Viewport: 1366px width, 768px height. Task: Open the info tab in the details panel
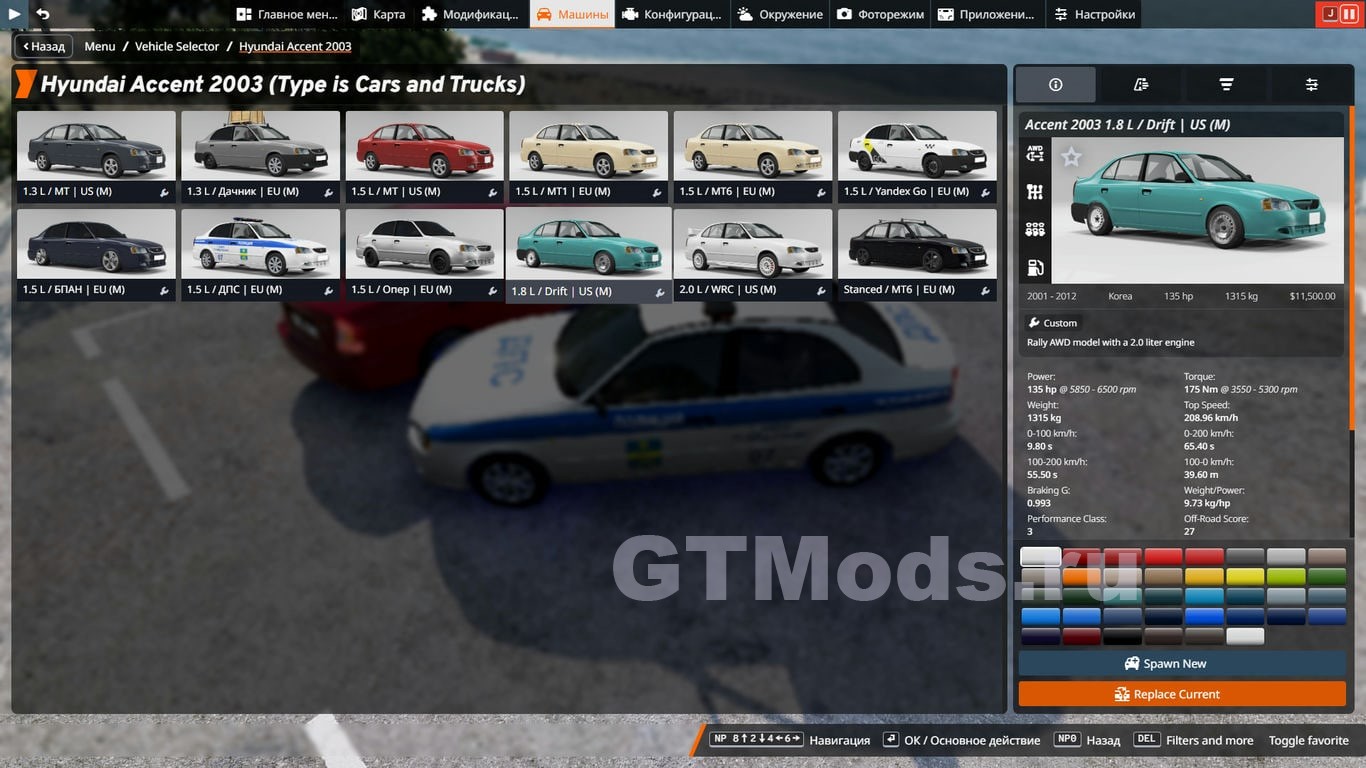tap(1055, 85)
